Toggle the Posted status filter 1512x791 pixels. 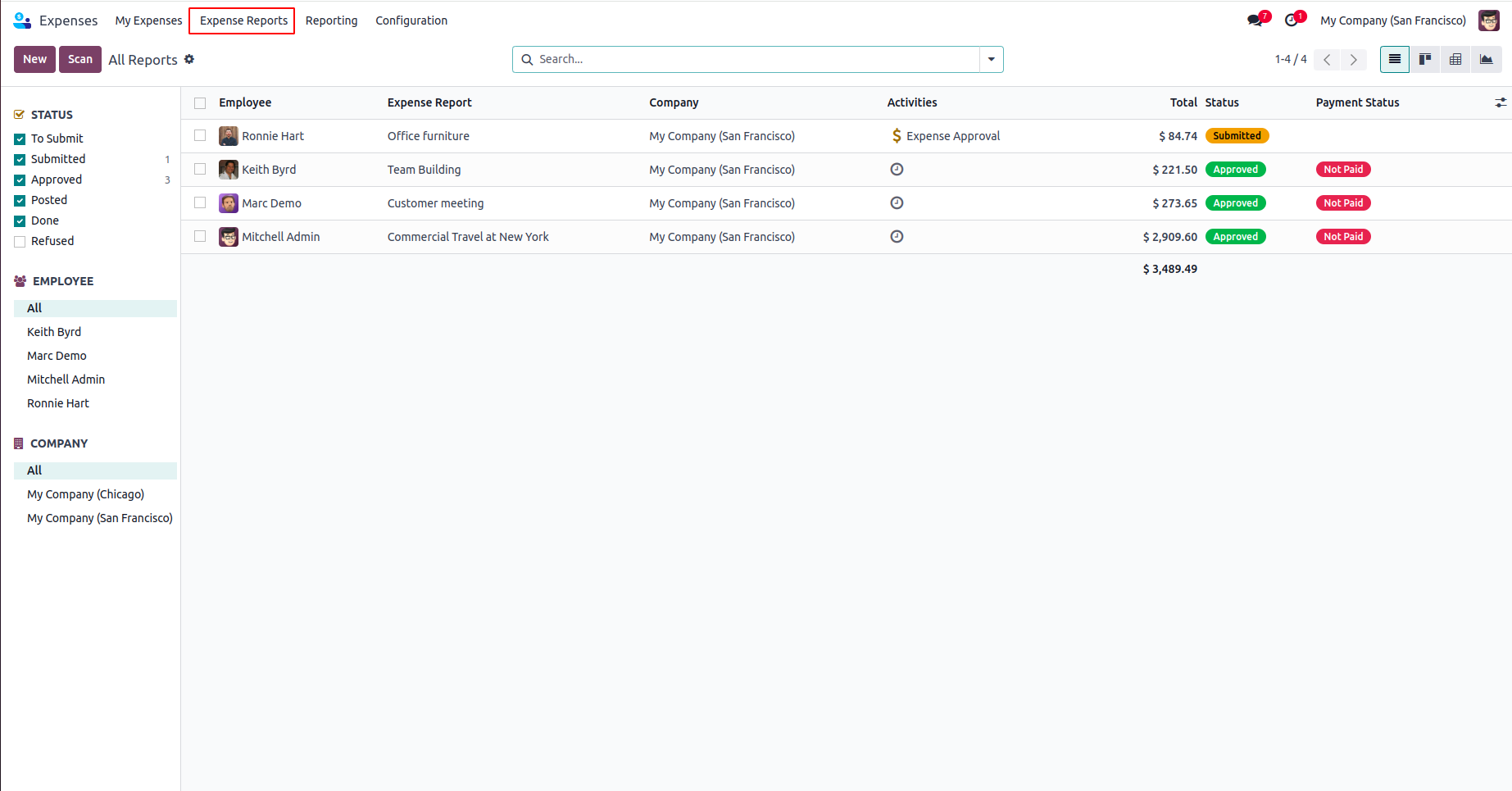[x=20, y=200]
